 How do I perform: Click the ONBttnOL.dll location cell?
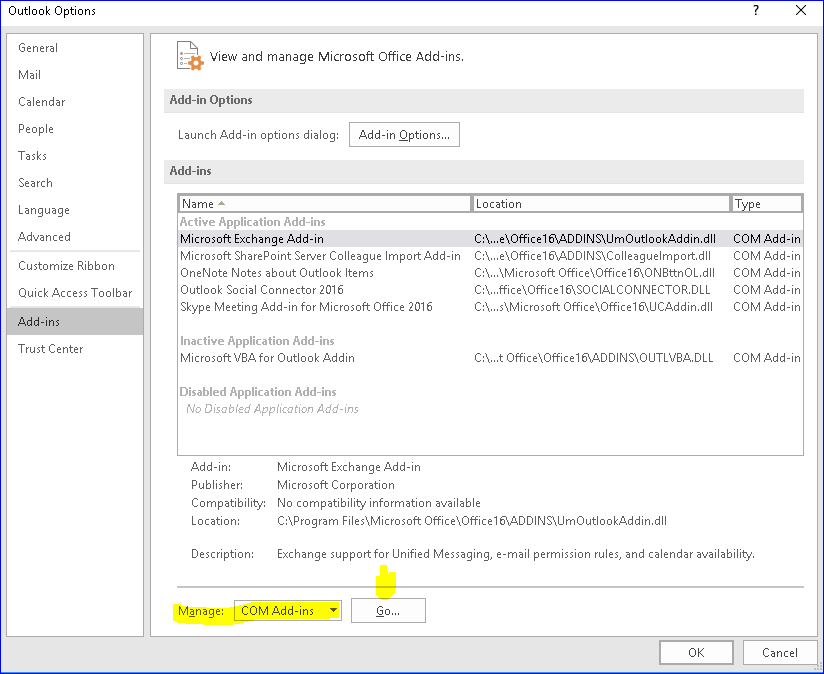594,273
